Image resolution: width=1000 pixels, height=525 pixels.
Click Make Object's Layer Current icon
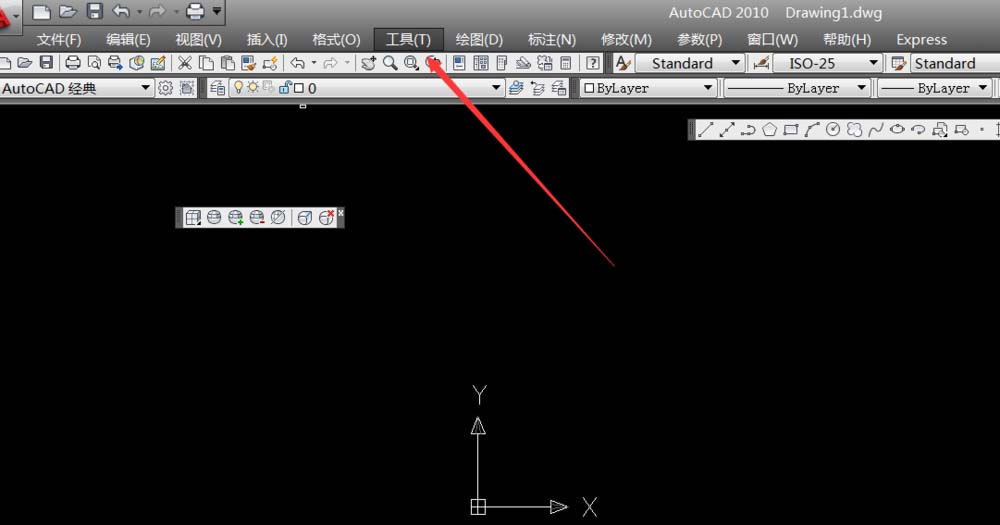pyautogui.click(x=516, y=87)
